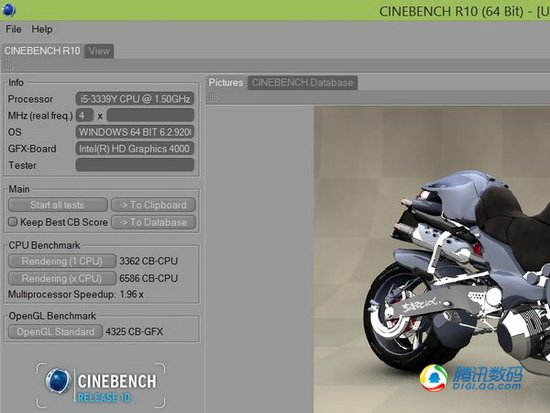Click the GFX-Board field Intel HD Graphics 4000
The width and height of the screenshot is (550, 413).
pyautogui.click(x=135, y=149)
